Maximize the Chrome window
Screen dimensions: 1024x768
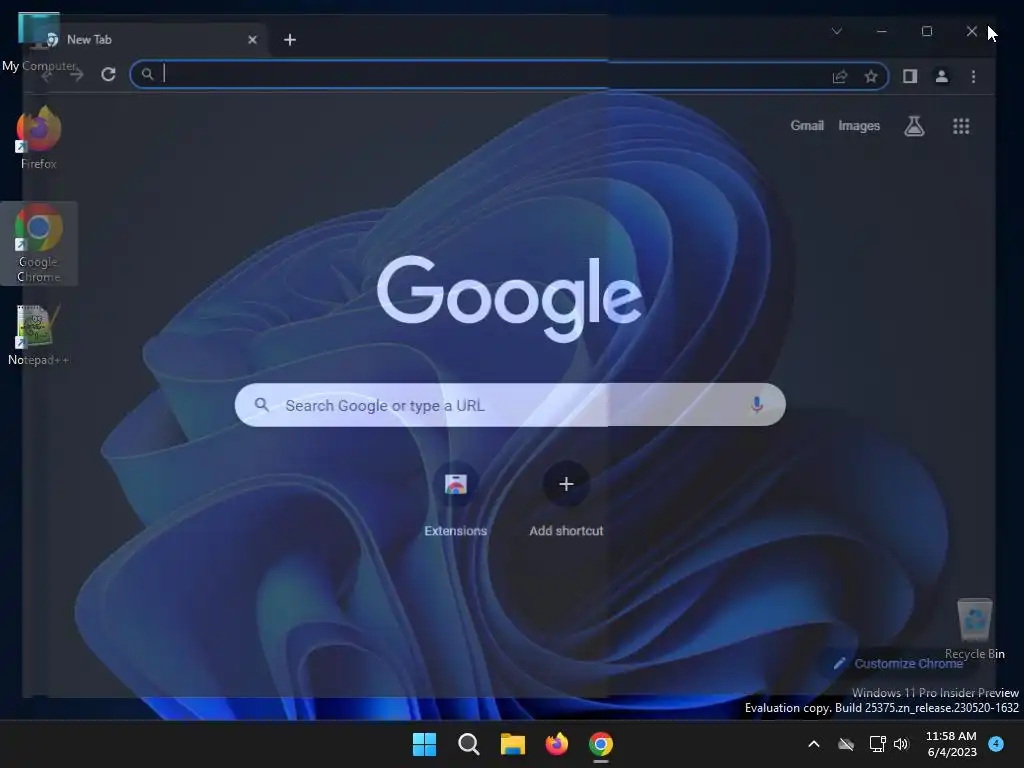(927, 31)
